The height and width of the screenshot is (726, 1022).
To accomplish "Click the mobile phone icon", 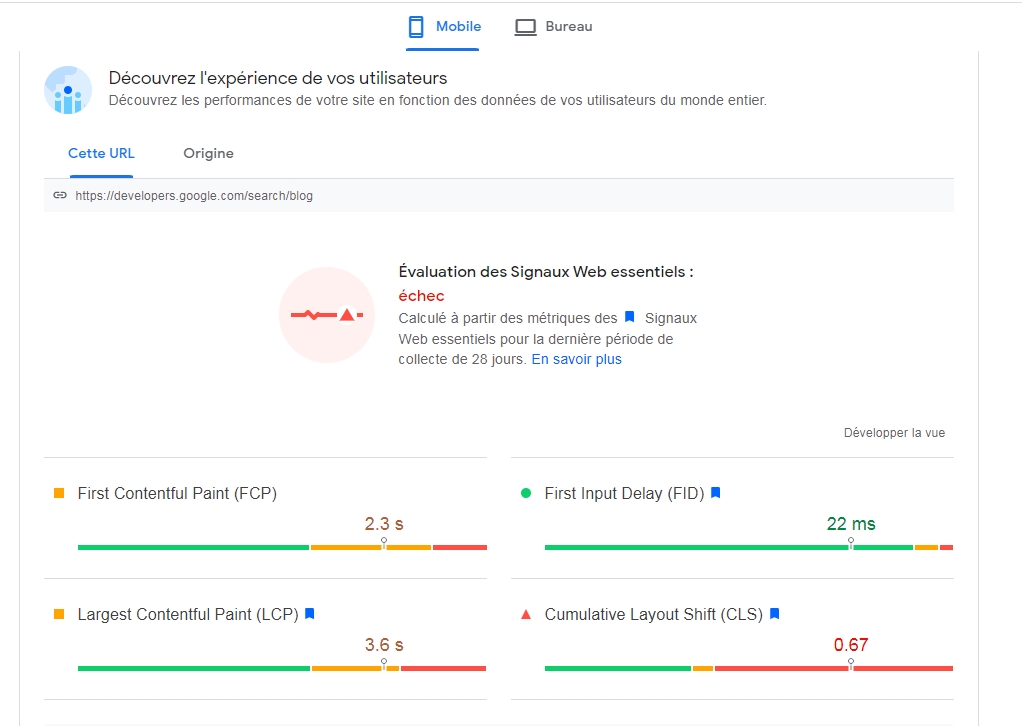I will tap(417, 27).
